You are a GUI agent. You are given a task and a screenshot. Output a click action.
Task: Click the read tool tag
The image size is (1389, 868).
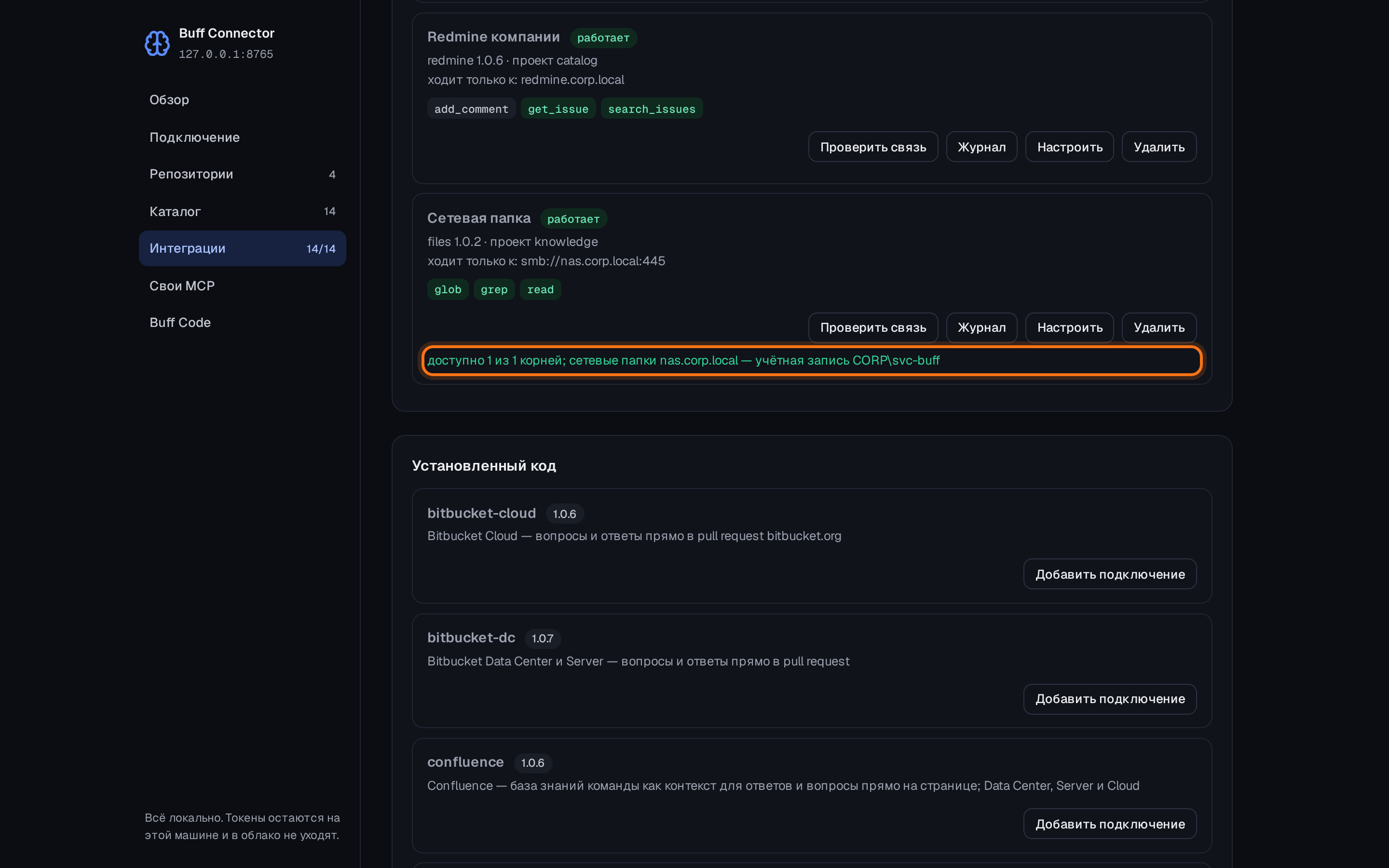click(540, 289)
